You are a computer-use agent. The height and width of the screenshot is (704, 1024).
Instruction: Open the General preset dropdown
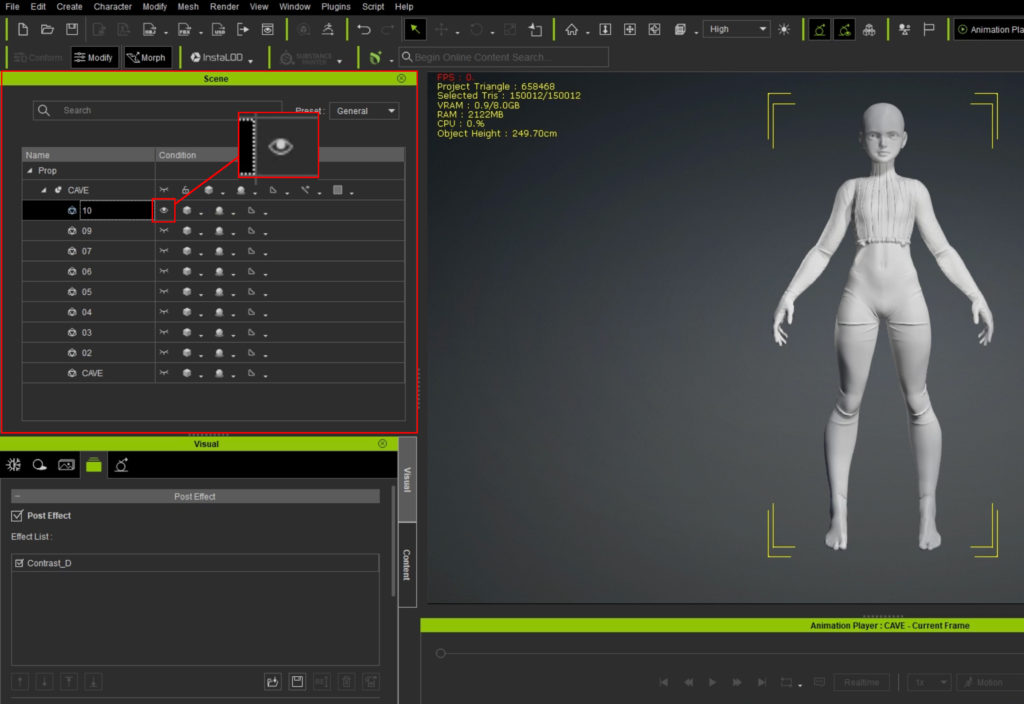[363, 111]
